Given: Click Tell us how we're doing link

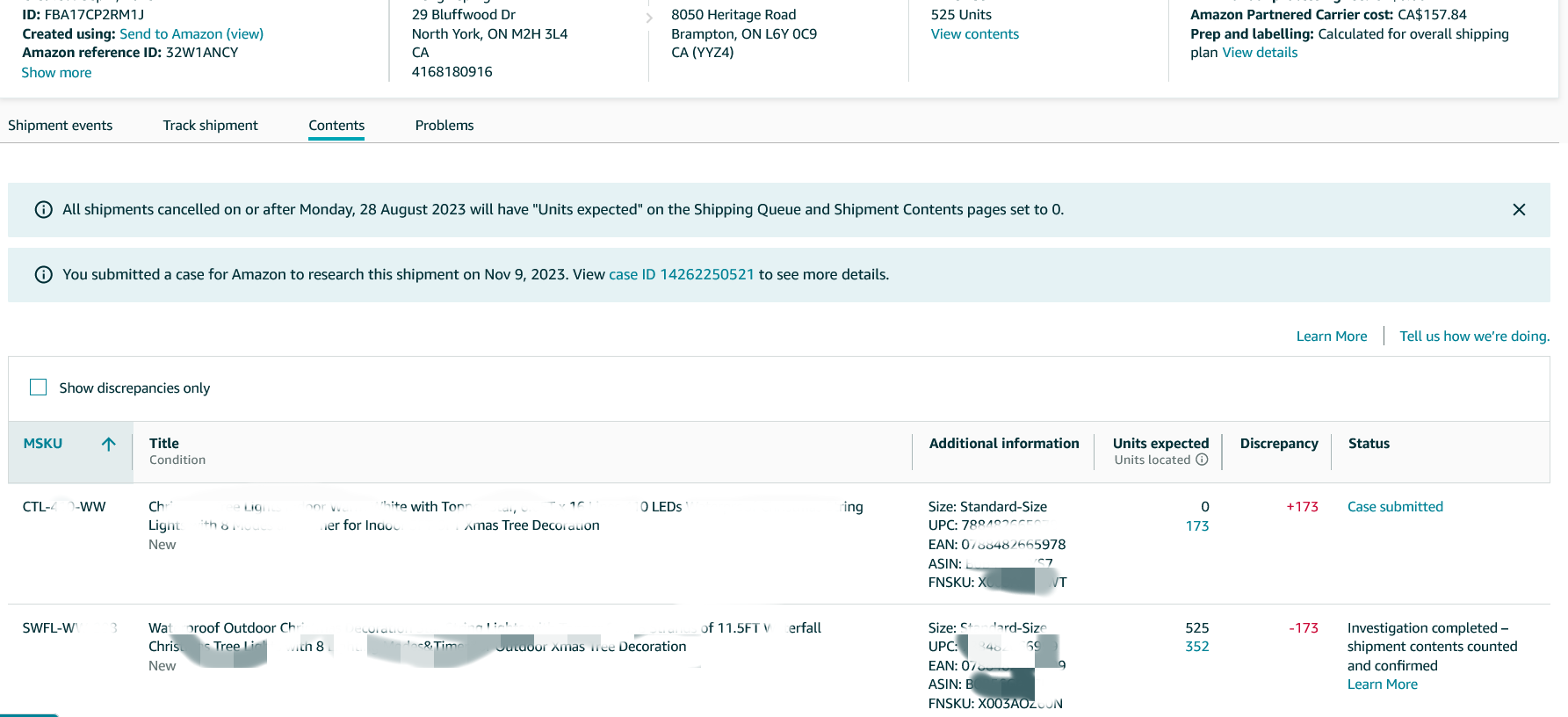Looking at the screenshot, I should (x=1475, y=337).
